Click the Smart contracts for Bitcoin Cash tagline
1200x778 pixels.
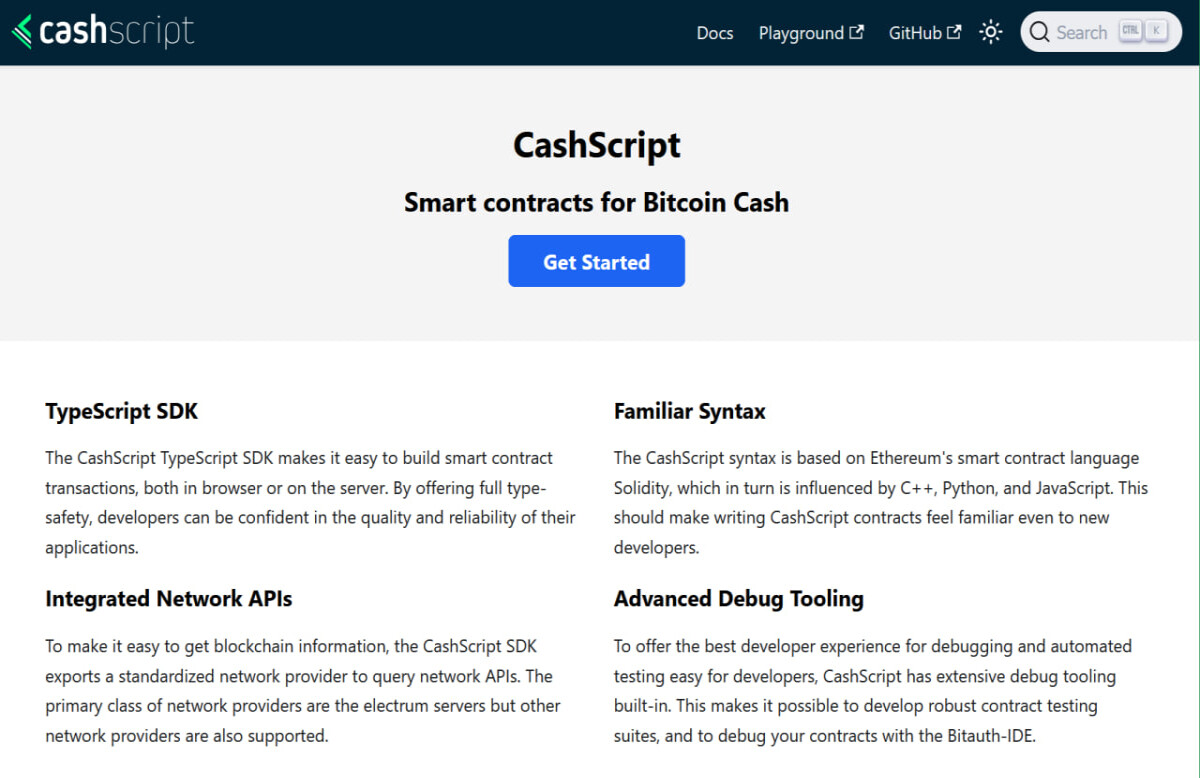[x=597, y=202]
